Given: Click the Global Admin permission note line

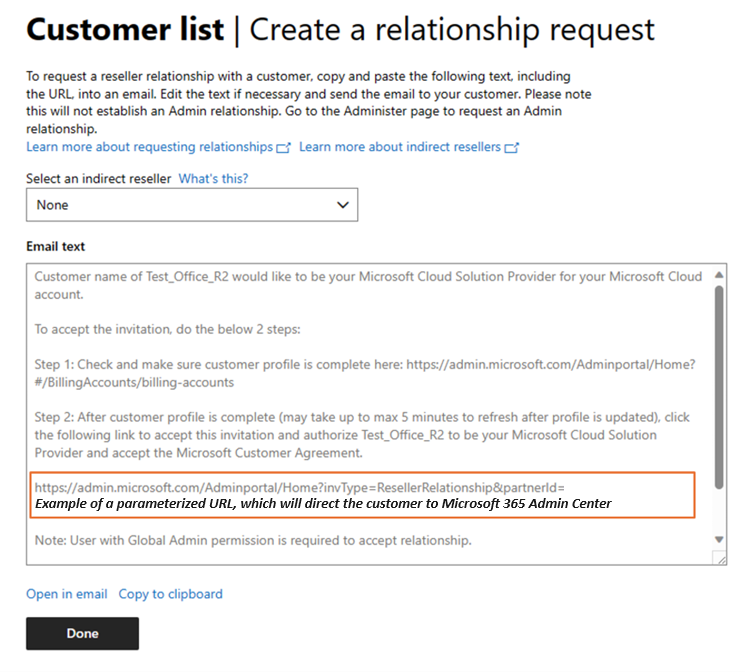Looking at the screenshot, I should point(252,541).
